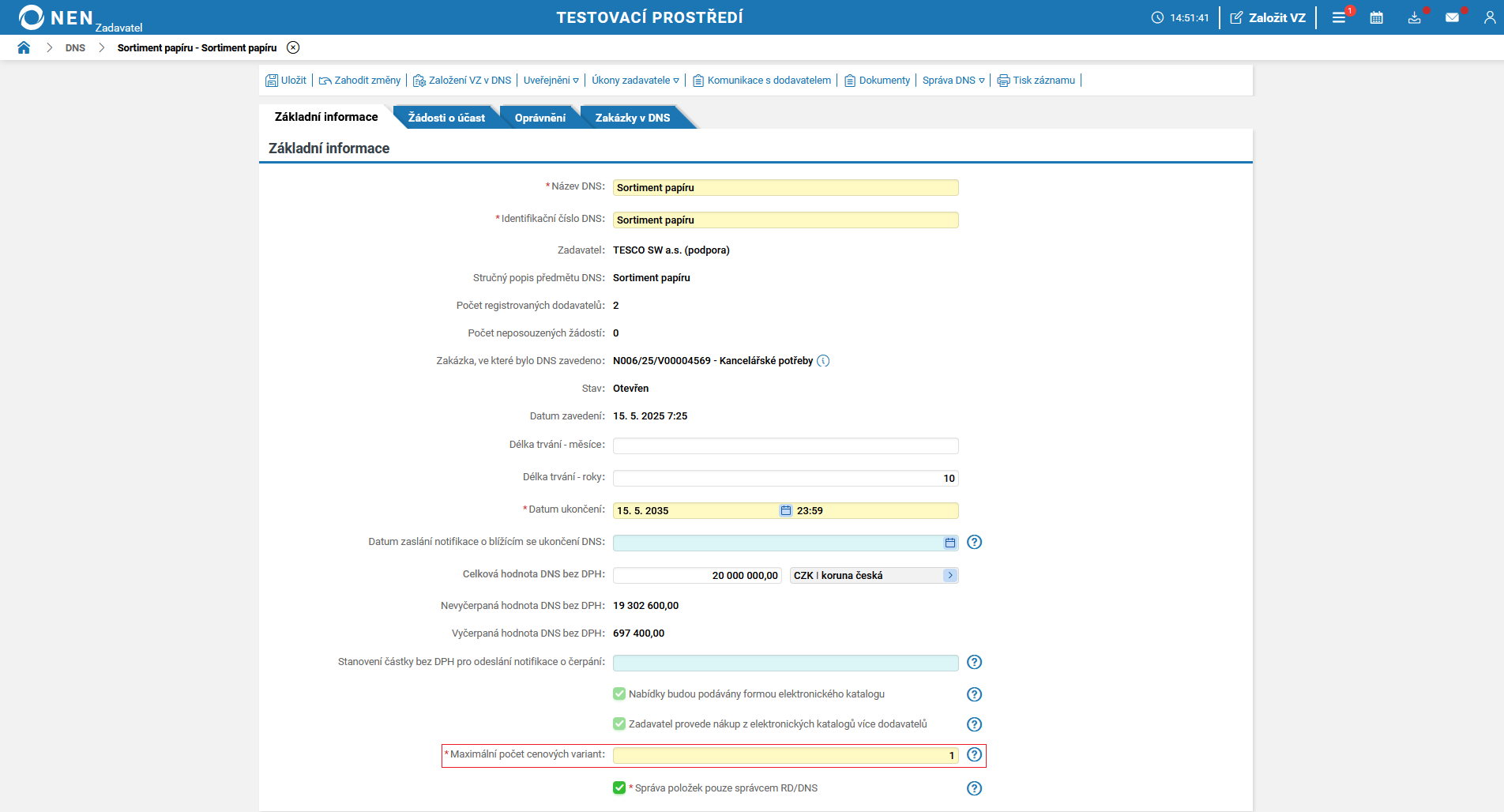Click the Maximální počet cenových variant field

(x=785, y=755)
